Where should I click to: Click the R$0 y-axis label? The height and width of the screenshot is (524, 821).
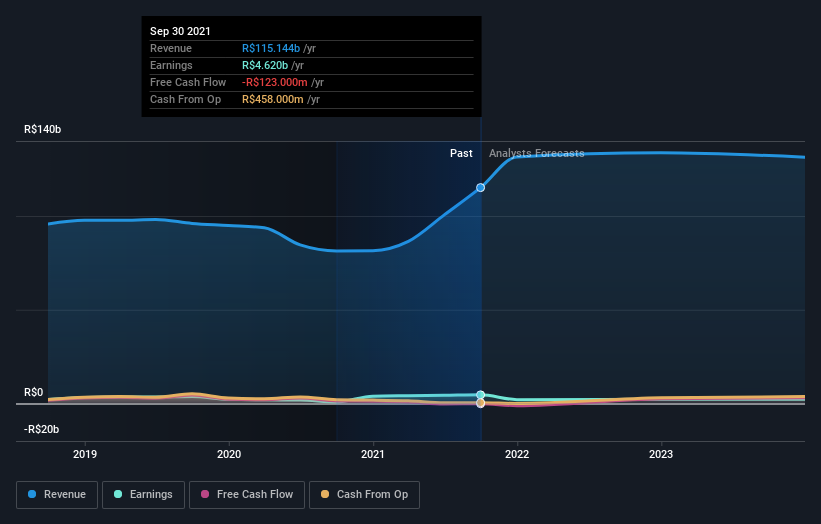point(34,393)
